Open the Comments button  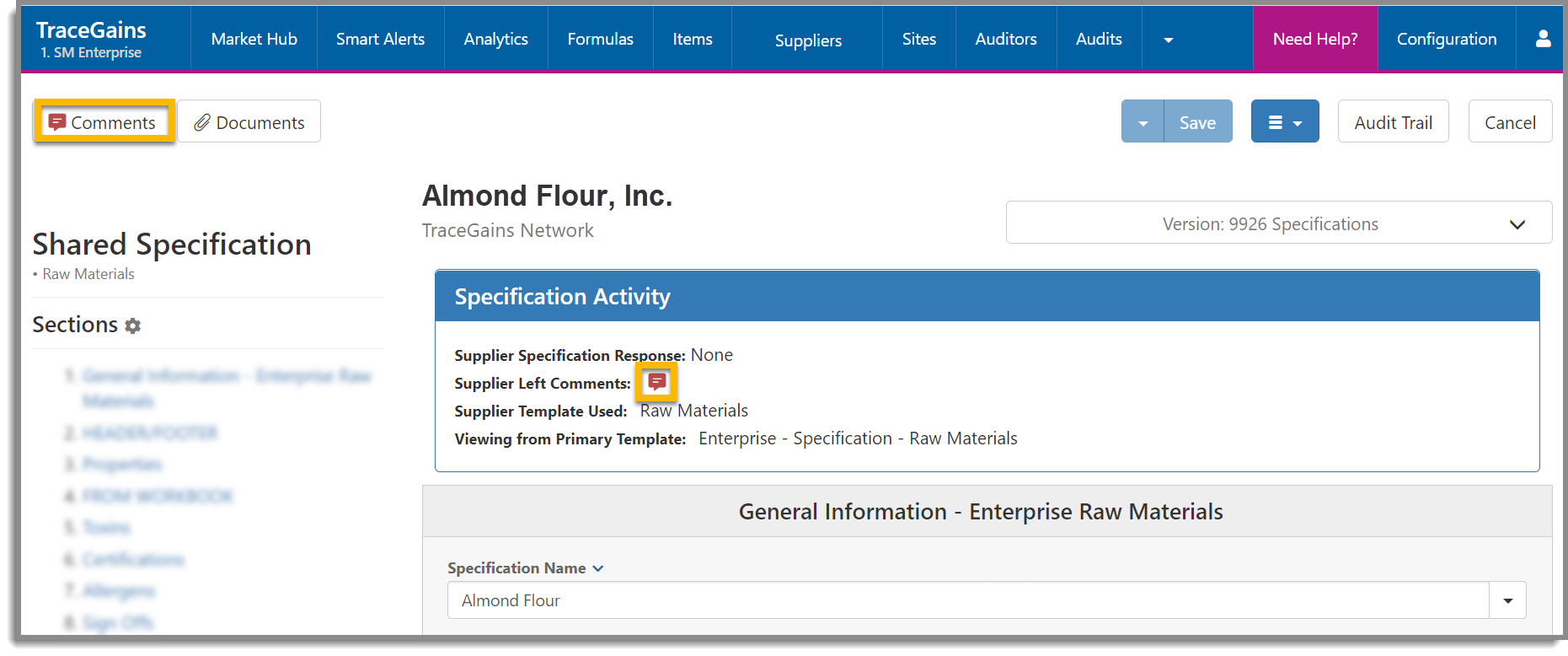104,122
